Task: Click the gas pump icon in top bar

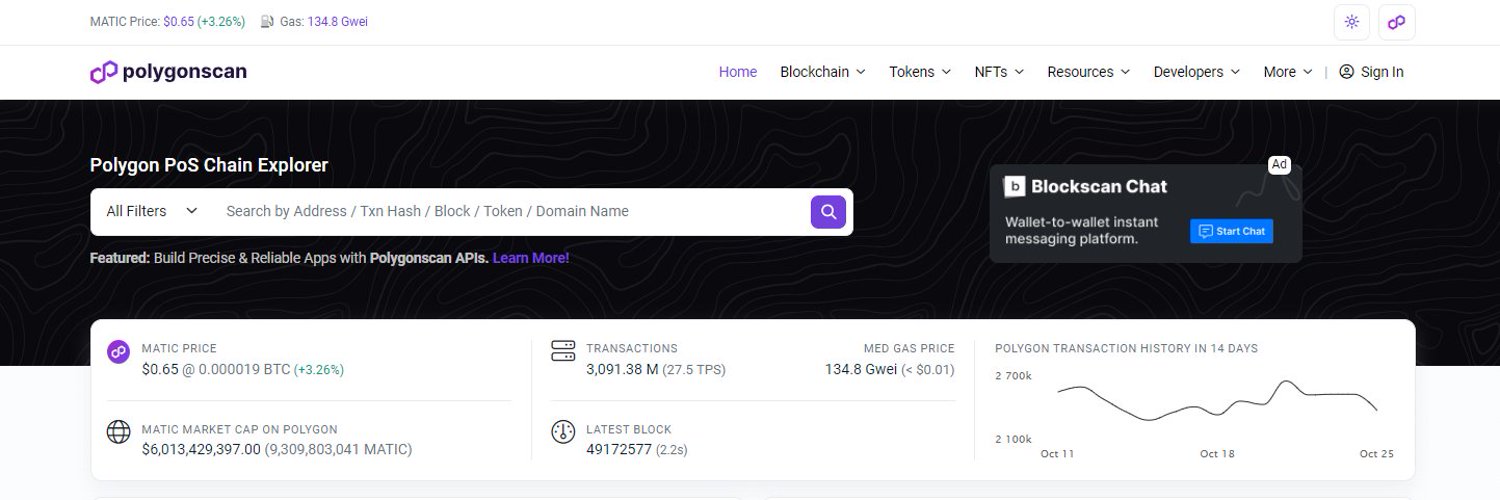Action: click(x=267, y=21)
